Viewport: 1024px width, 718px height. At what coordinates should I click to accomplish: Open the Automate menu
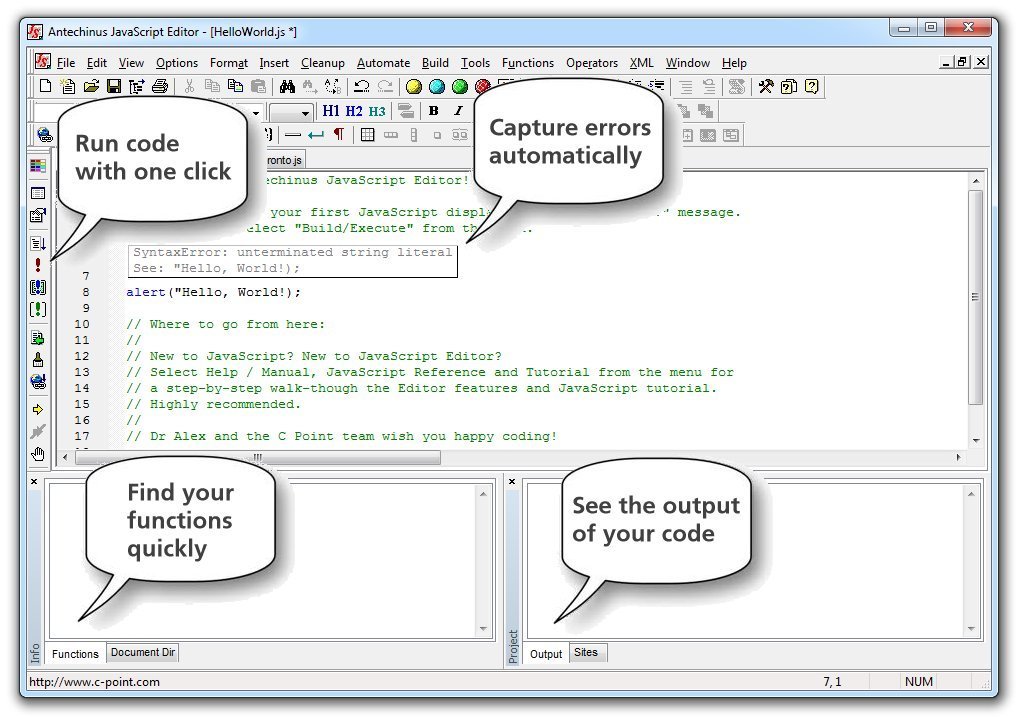pos(383,63)
